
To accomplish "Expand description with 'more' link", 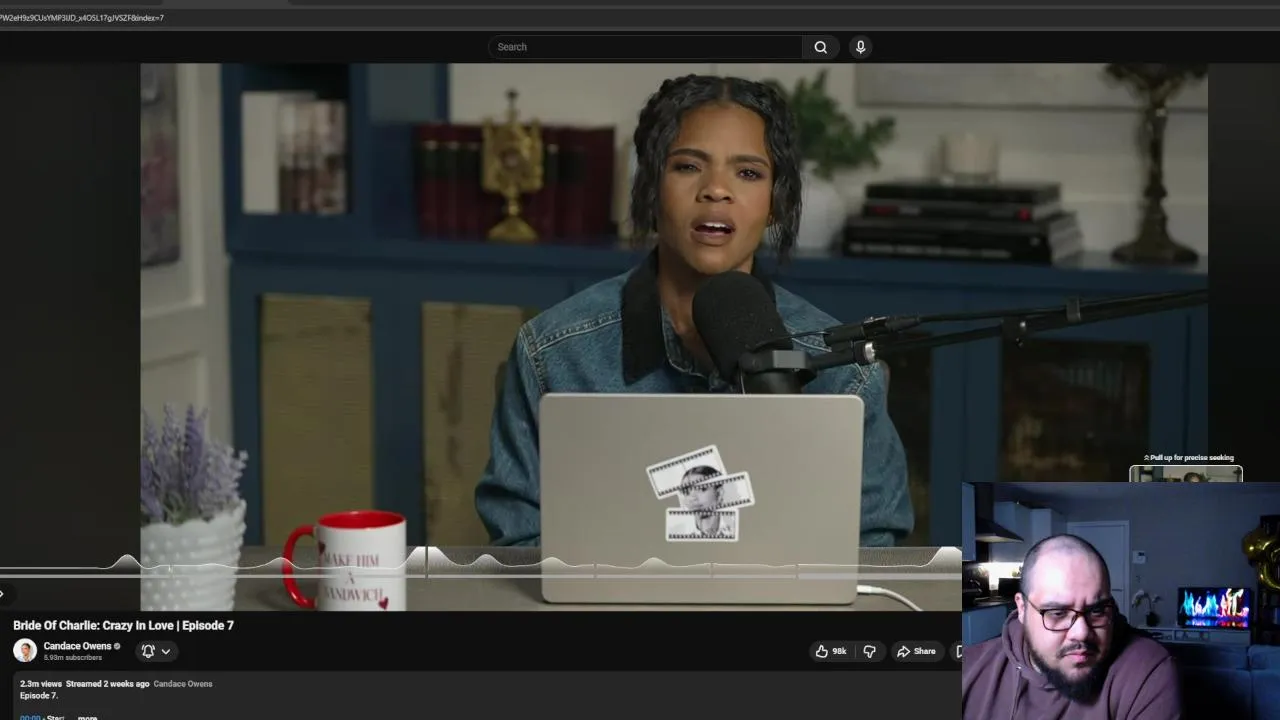I will [88, 717].
